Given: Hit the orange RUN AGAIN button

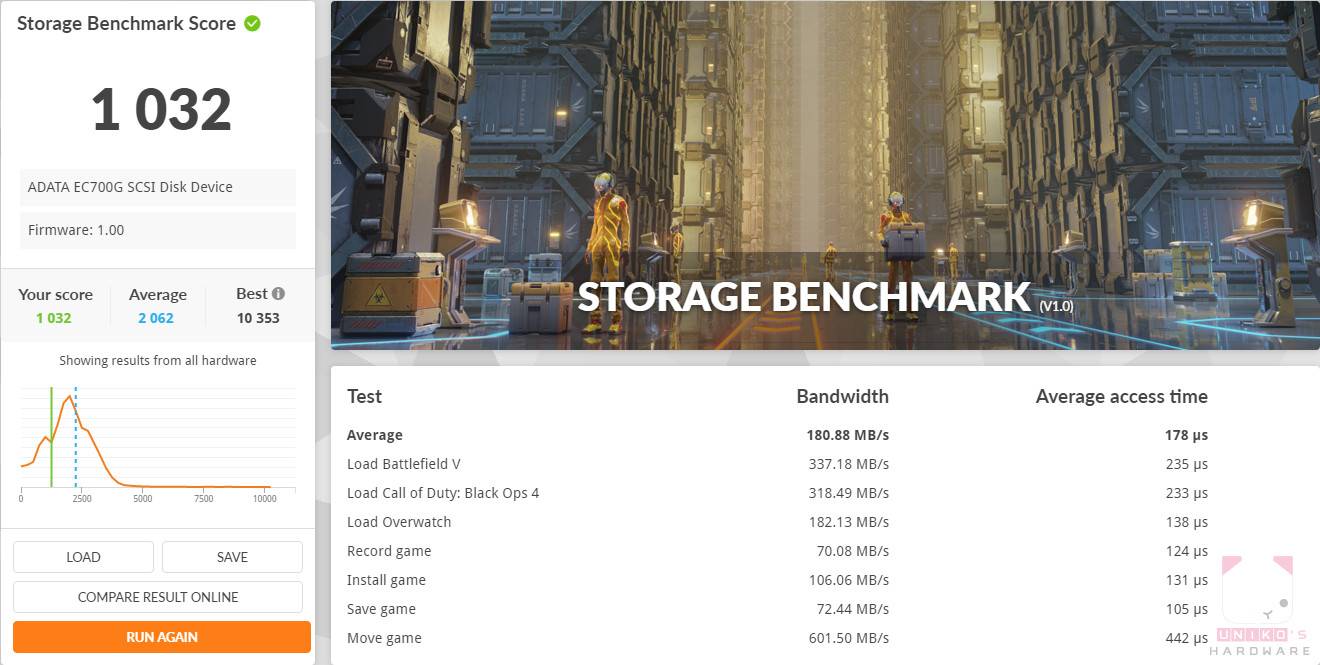Looking at the screenshot, I should [x=162, y=637].
